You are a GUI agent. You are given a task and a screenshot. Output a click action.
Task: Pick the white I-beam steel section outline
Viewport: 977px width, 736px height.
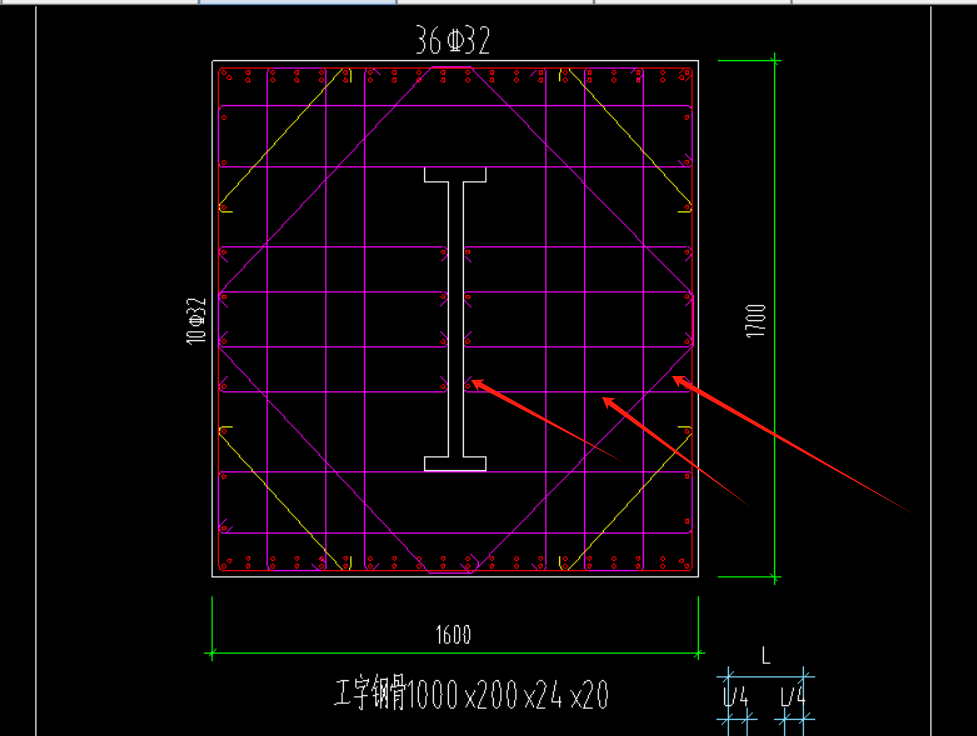pyautogui.click(x=455, y=319)
